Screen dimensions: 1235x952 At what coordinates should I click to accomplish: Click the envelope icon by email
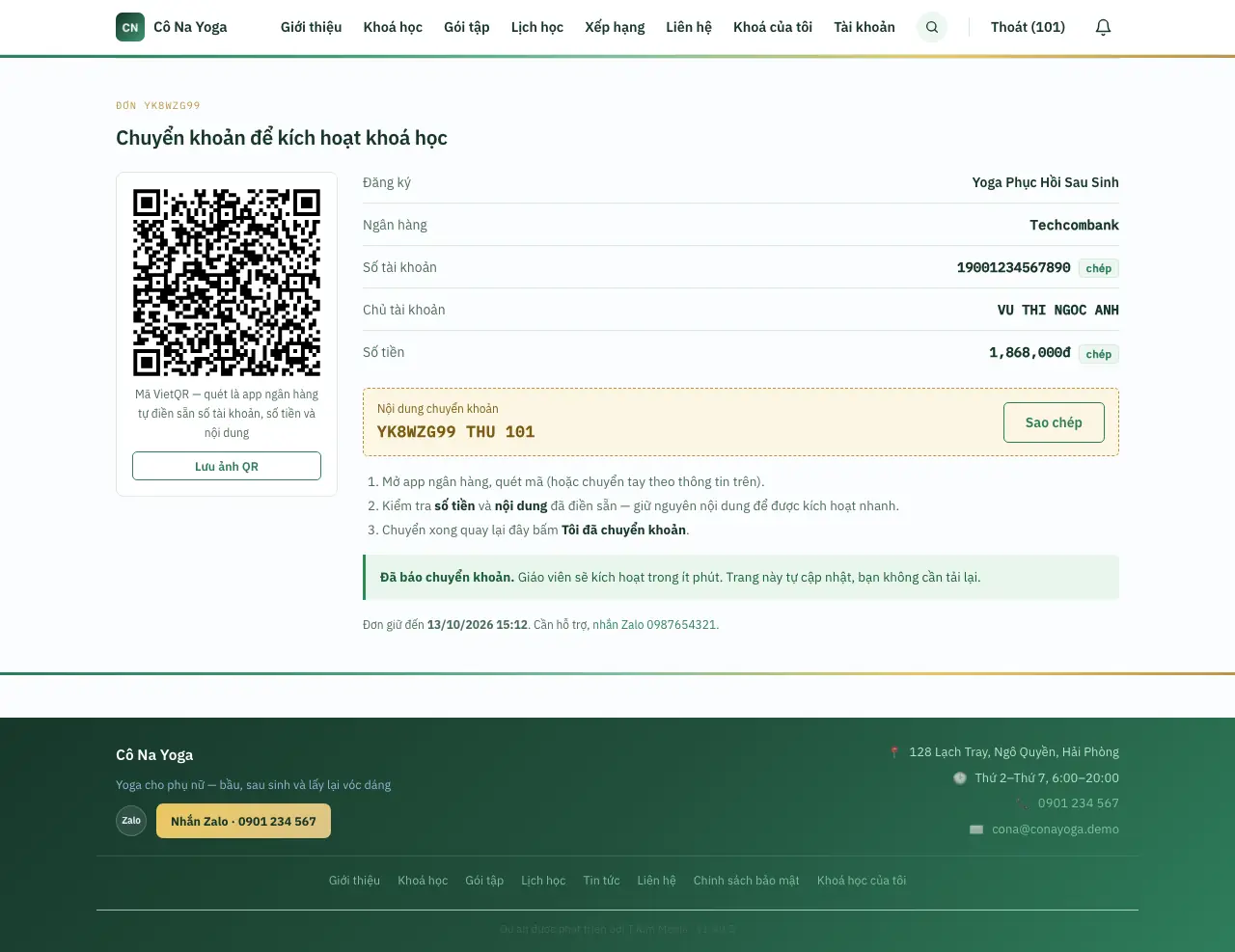coord(976,830)
